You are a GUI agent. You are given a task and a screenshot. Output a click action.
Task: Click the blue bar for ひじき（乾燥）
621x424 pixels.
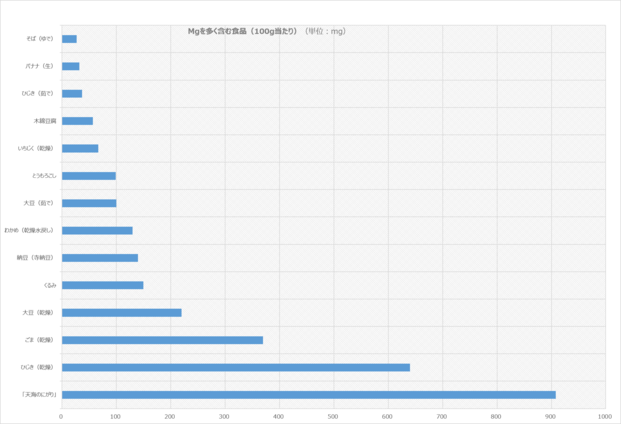tap(236, 367)
